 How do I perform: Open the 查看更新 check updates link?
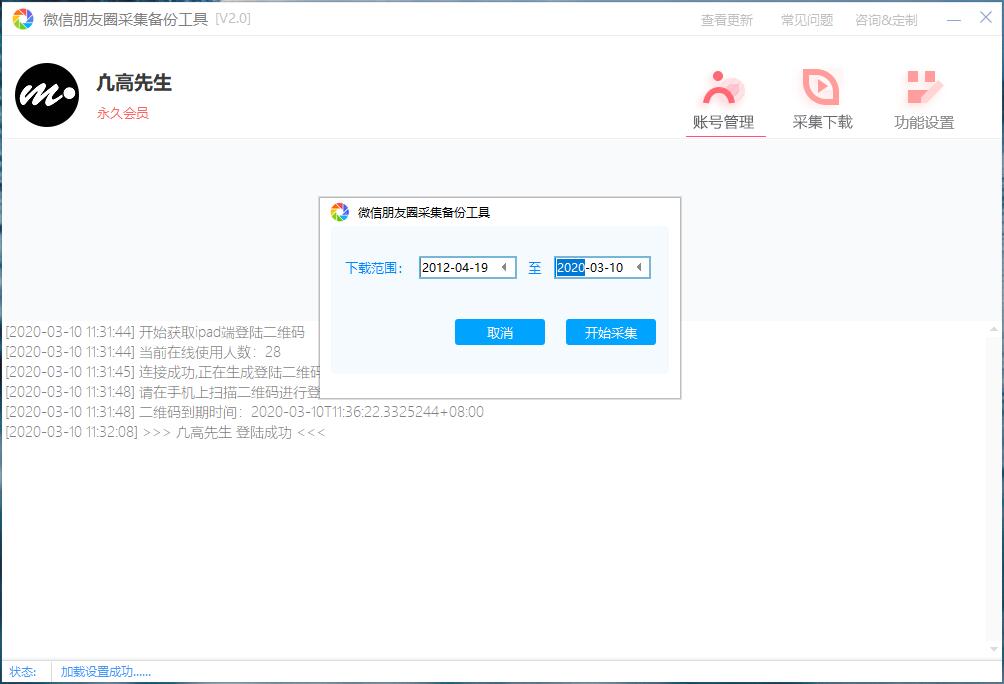tap(726, 20)
